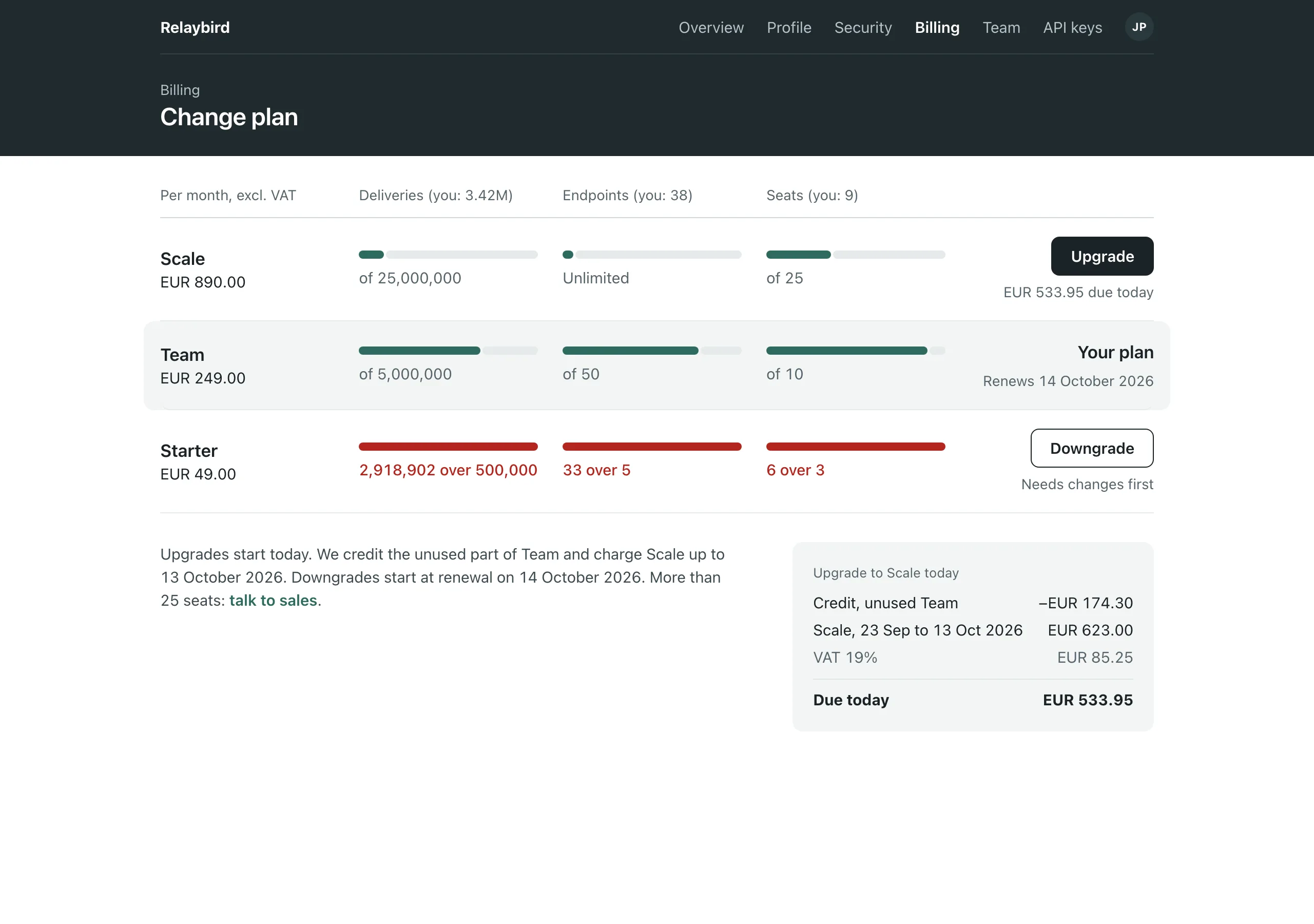The image size is (1314, 924).
Task: Click the –EUR 174.30 credit amount
Action: point(1086,603)
